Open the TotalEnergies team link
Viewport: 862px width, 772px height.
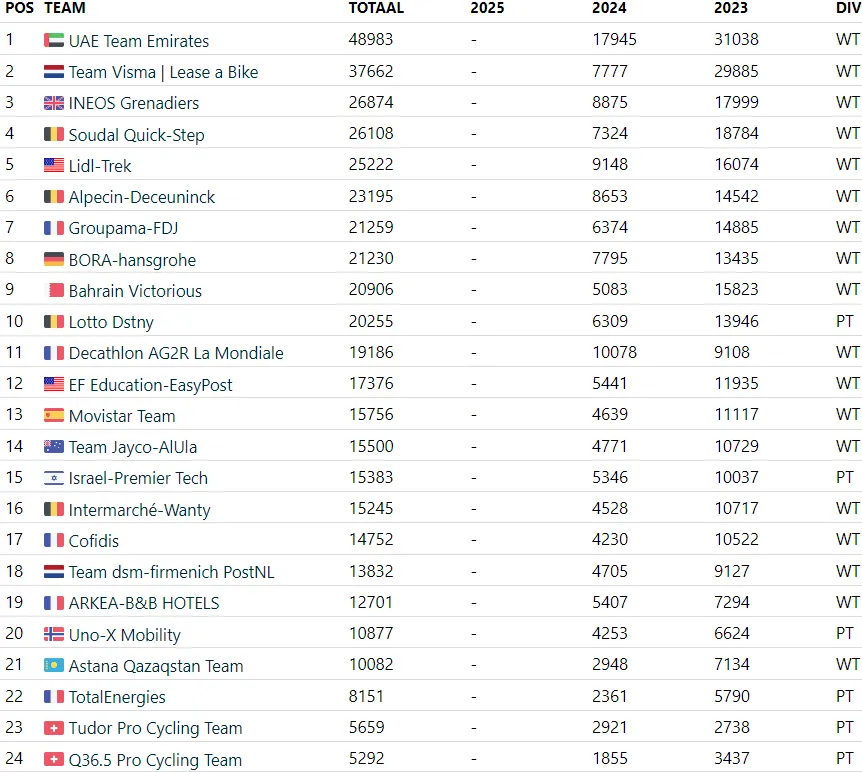tap(117, 697)
